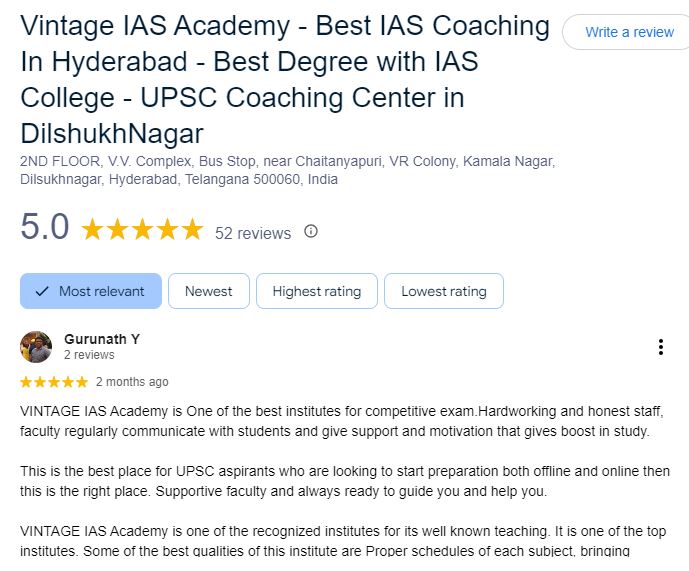Open Gurunath Y's profile photo
689x571 pixels.
(36, 347)
